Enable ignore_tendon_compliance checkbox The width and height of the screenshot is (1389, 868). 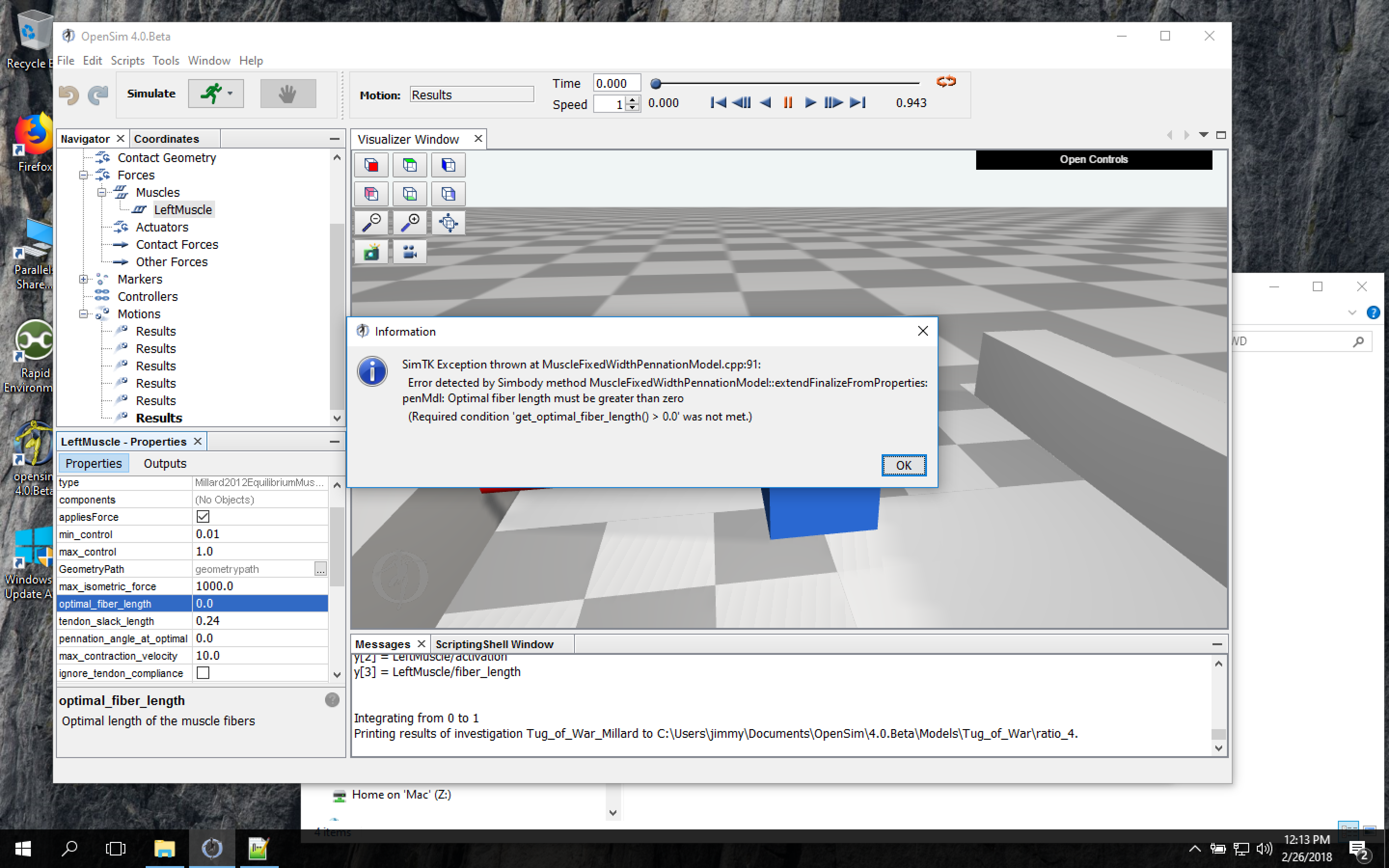click(x=204, y=673)
